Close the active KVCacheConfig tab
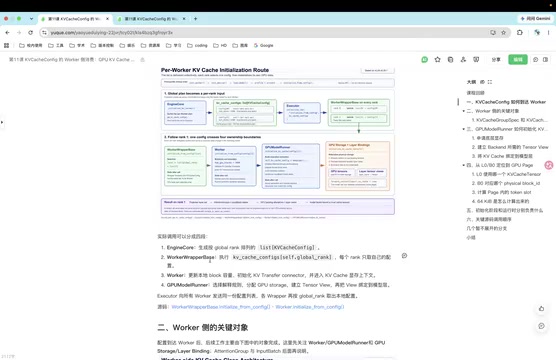Image resolution: width=556 pixels, height=360 pixels. click(x=107, y=19)
